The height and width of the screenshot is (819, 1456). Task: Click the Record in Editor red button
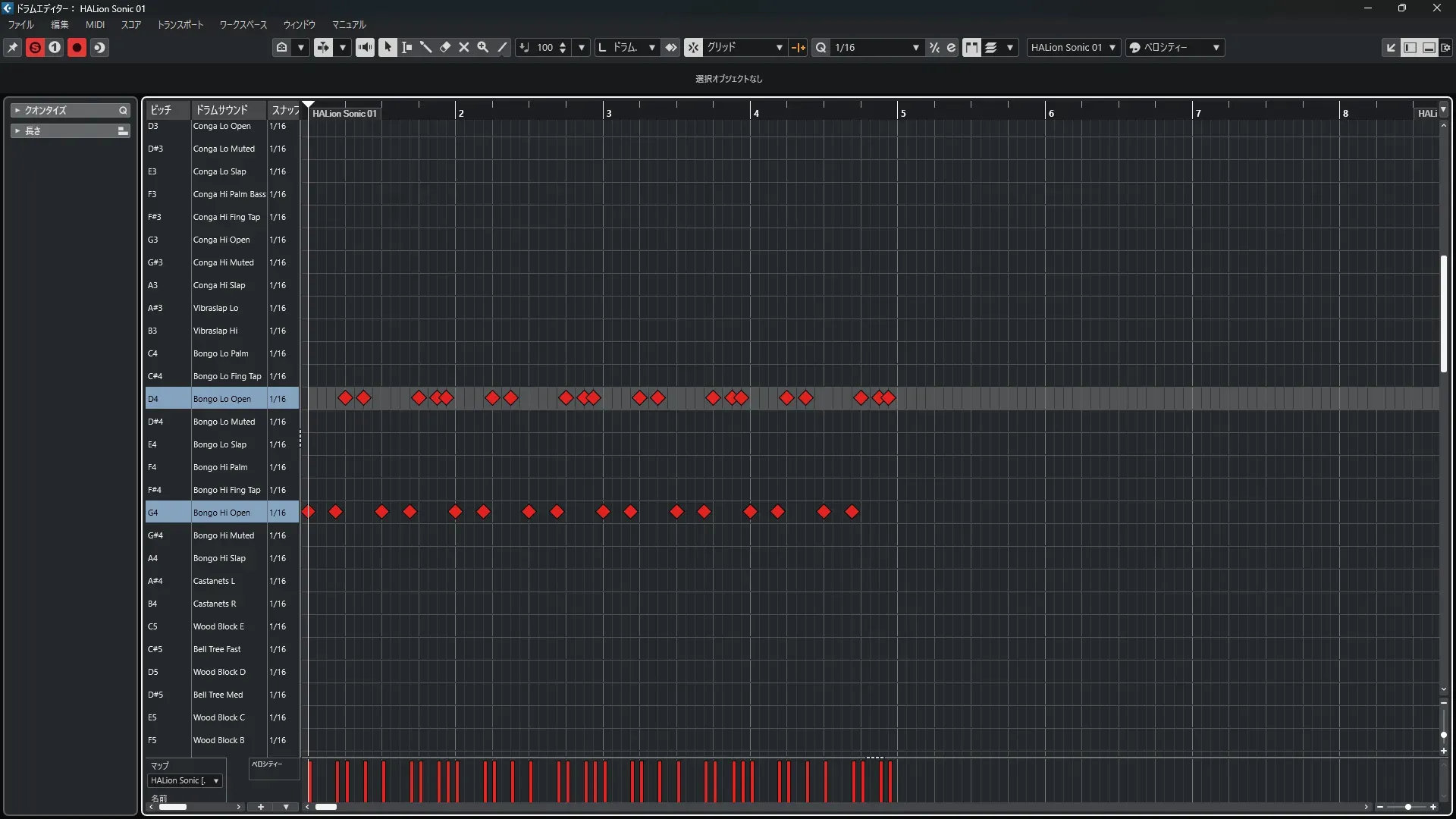point(77,48)
